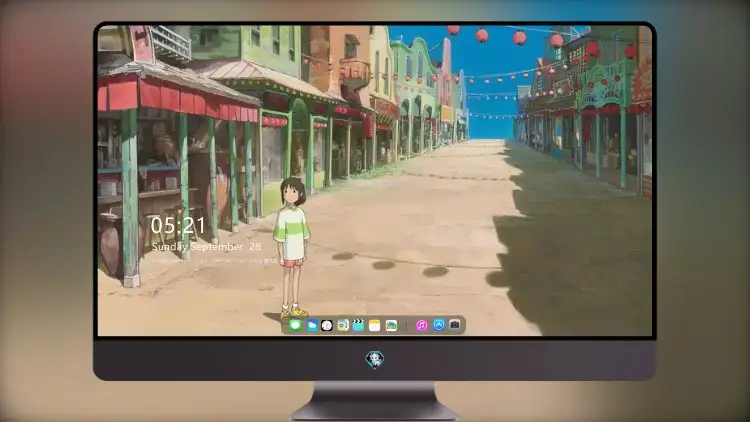The height and width of the screenshot is (422, 750).
Task: Open the blue App Store icon
Action: coord(439,325)
